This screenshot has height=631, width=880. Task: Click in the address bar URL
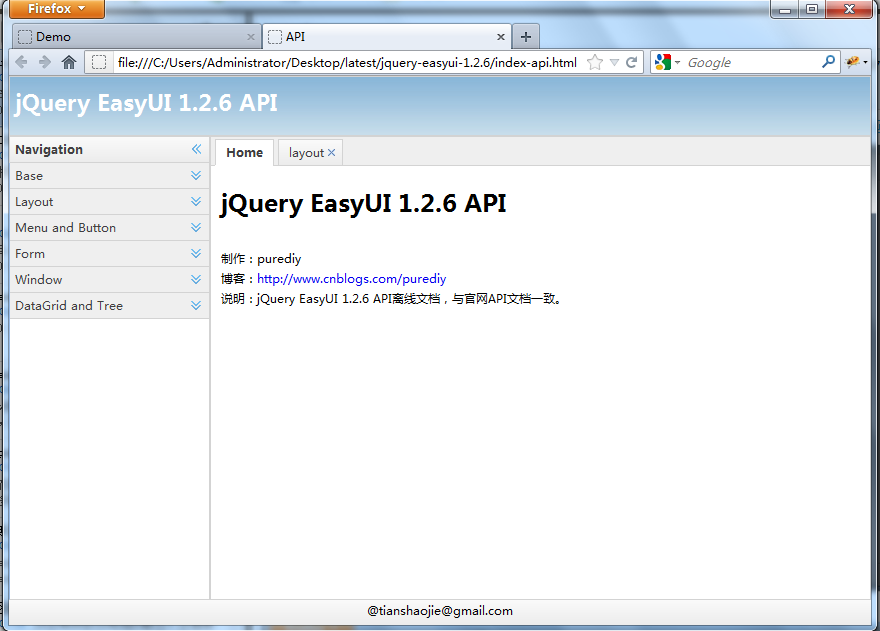point(347,62)
